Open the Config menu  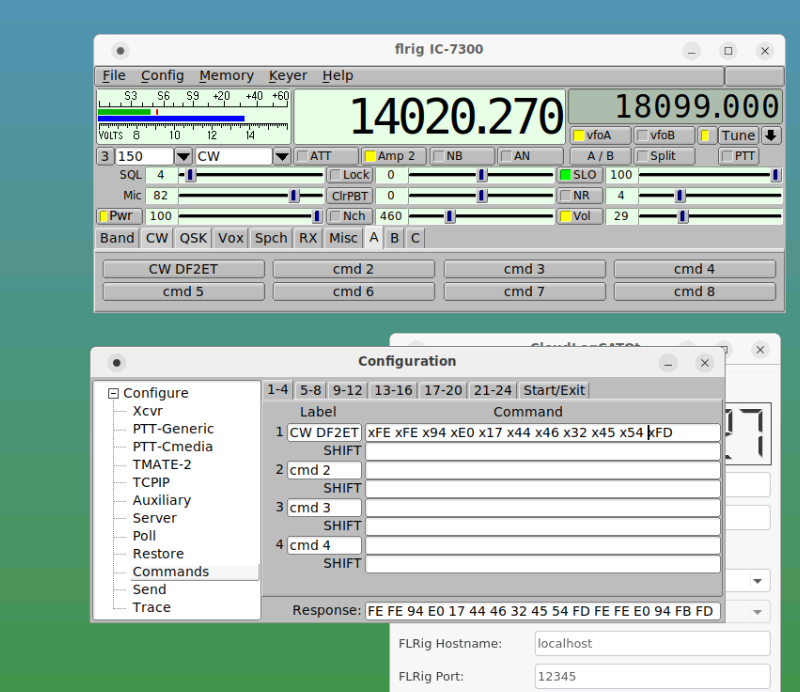click(x=162, y=76)
